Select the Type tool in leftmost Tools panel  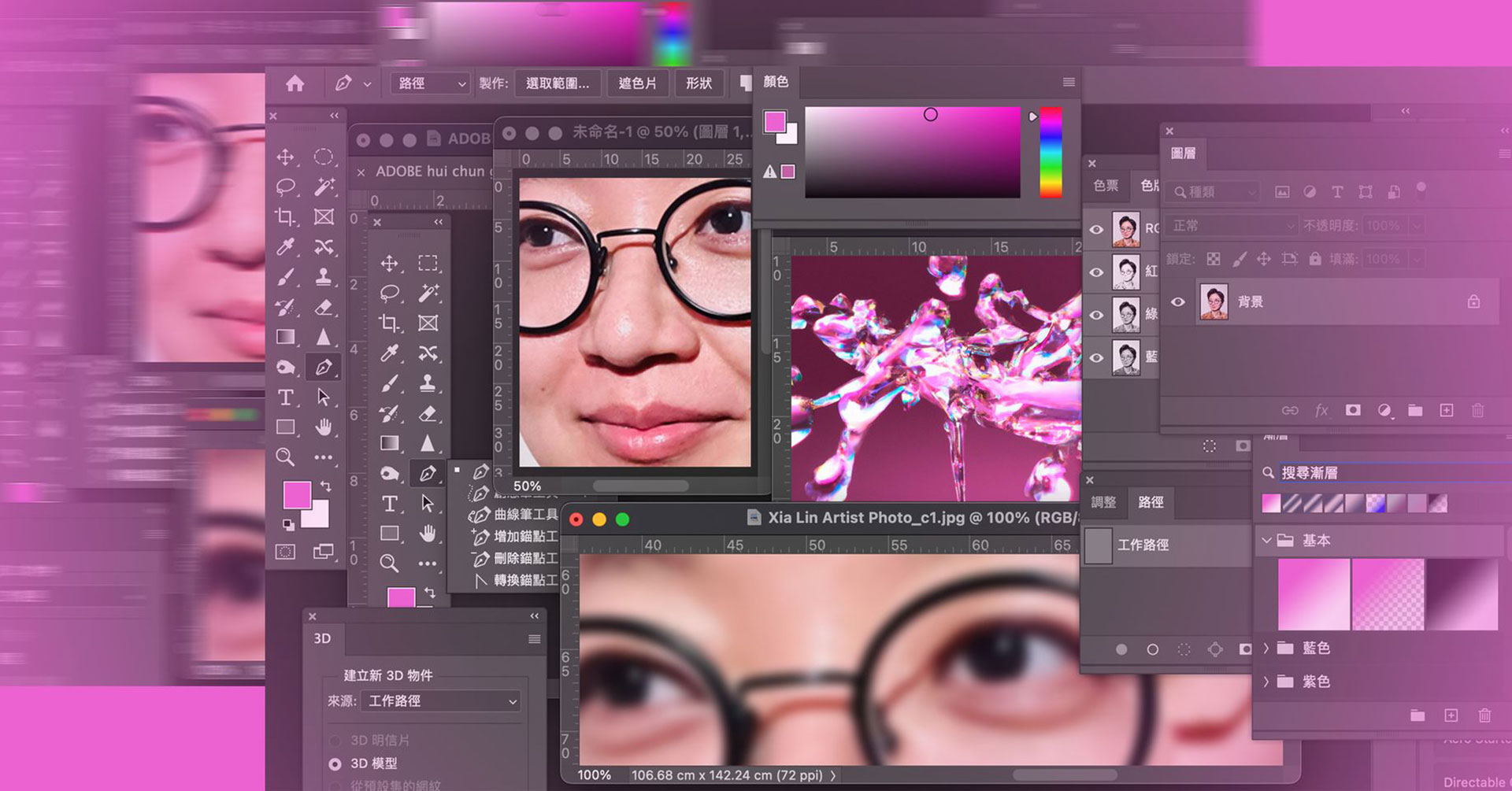pos(285,397)
